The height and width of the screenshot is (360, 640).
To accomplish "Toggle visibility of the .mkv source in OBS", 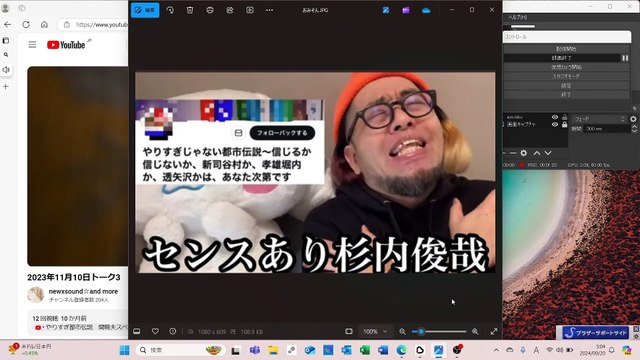I will pos(555,117).
